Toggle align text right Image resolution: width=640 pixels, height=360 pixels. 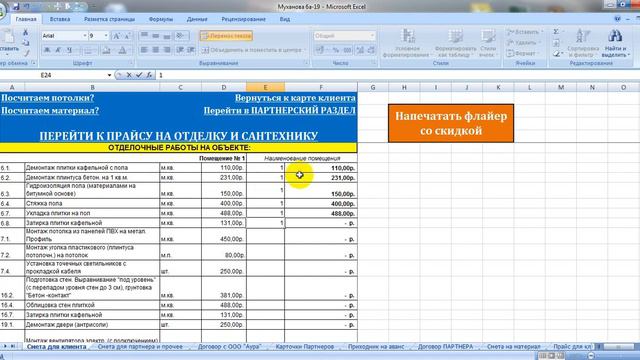coord(167,50)
